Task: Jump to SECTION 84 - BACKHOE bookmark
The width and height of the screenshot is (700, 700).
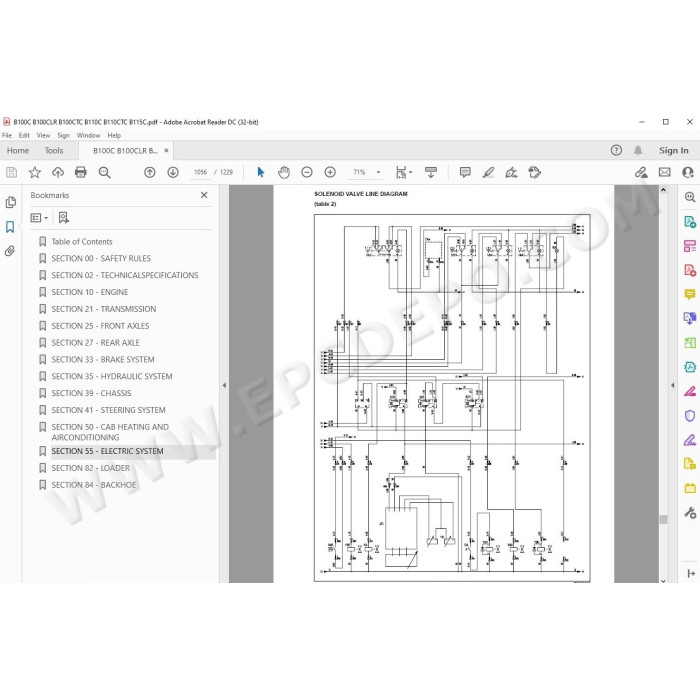Action: coord(94,485)
